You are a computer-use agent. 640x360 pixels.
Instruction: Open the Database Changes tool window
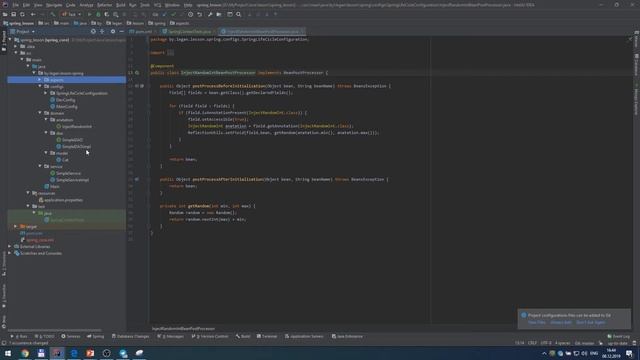pos(131,336)
